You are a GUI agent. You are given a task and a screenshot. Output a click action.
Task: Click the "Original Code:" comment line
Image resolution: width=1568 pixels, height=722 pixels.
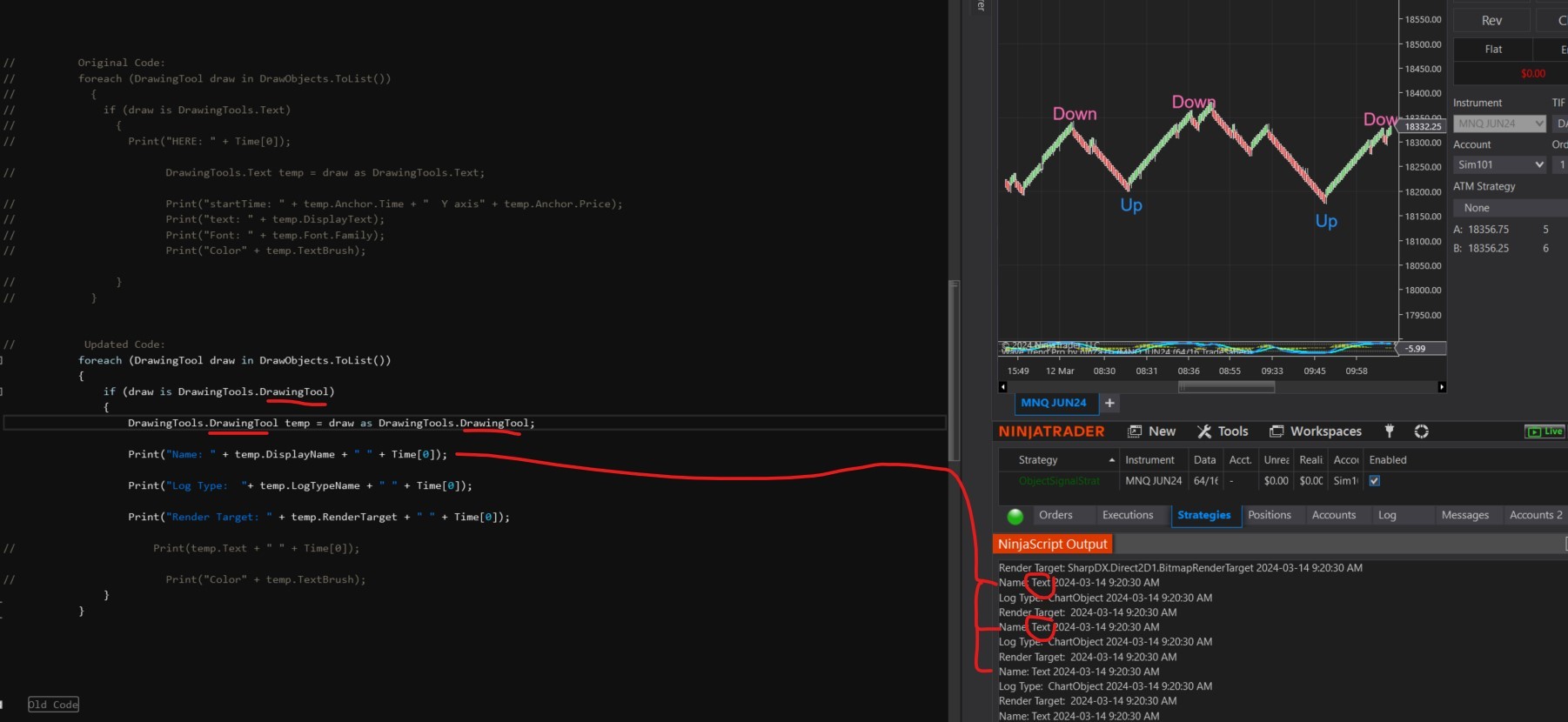click(121, 64)
